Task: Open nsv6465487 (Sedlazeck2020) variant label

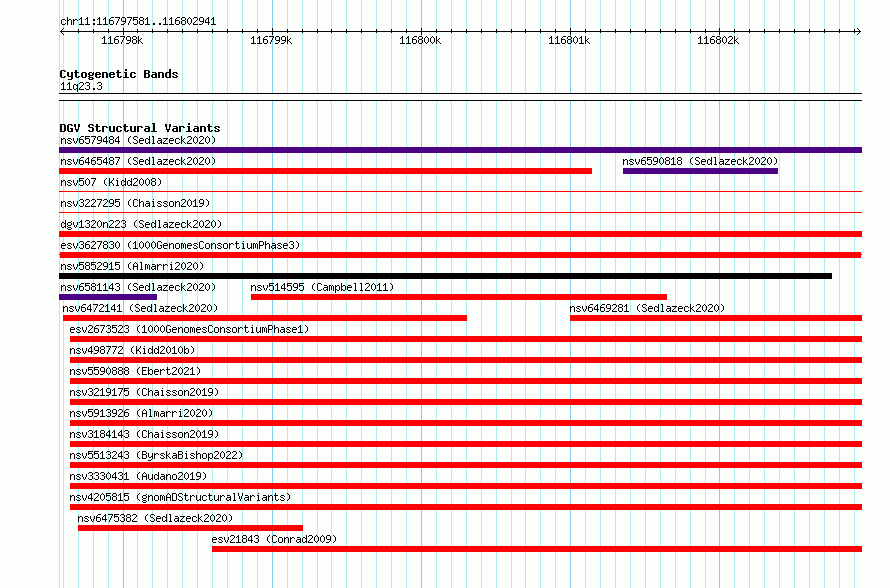Action: (138, 161)
